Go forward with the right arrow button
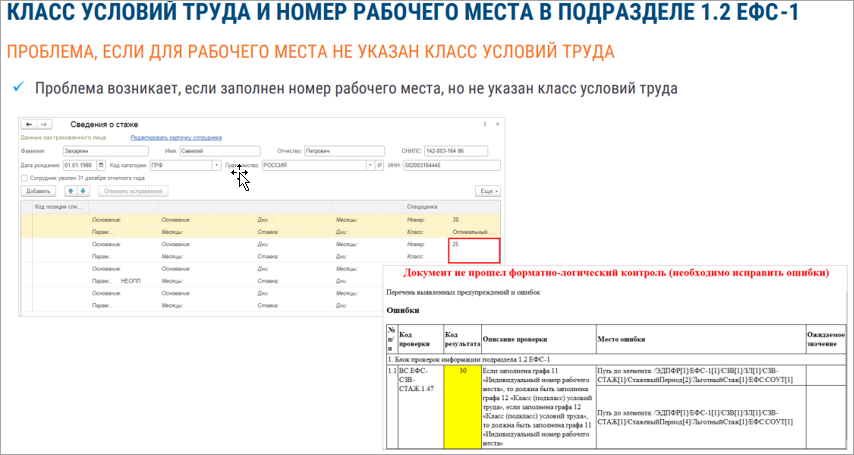This screenshot has width=854, height=455. pyautogui.click(x=45, y=125)
